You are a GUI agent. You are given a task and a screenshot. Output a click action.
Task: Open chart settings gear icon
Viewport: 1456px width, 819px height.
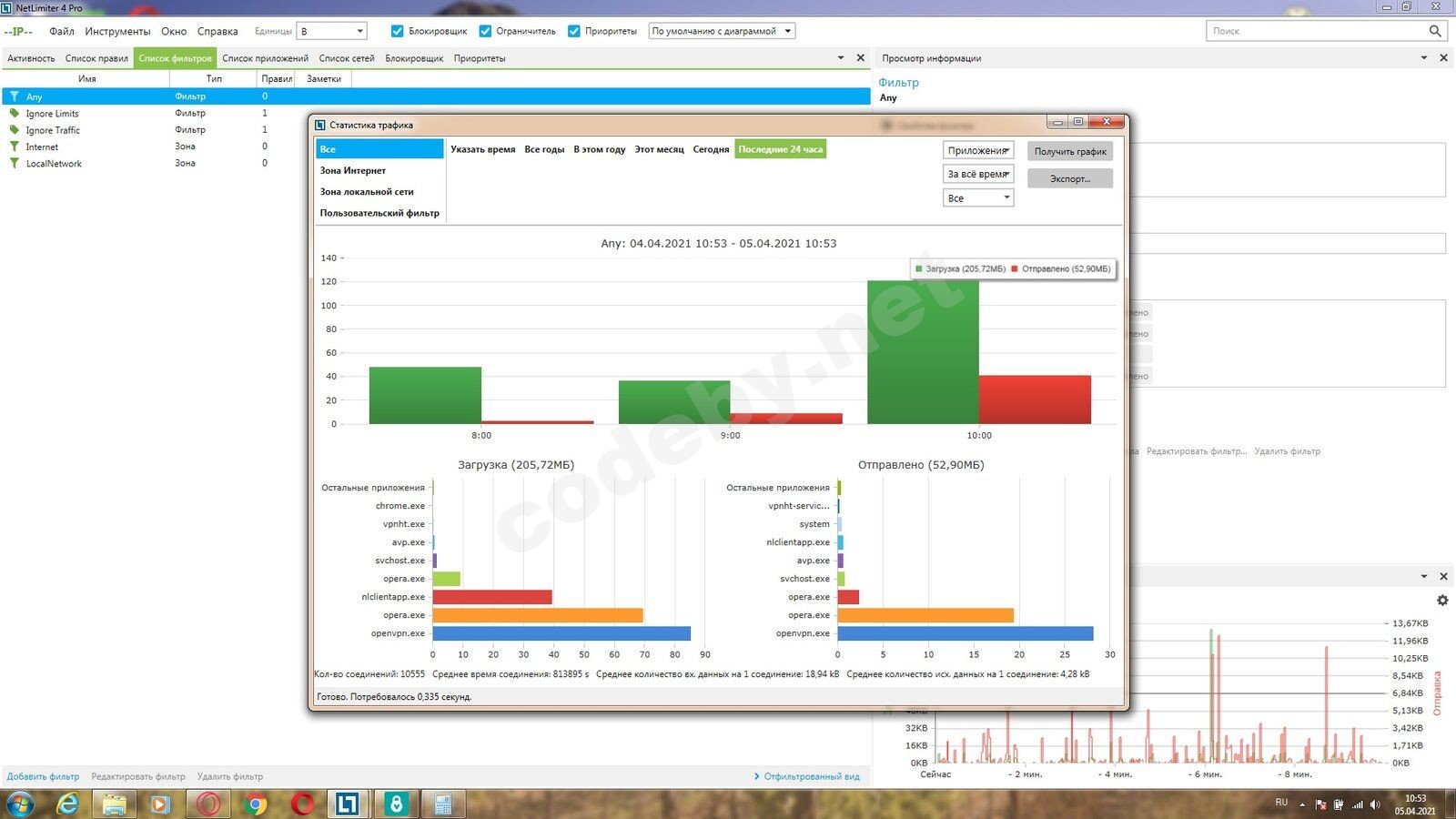(1442, 601)
